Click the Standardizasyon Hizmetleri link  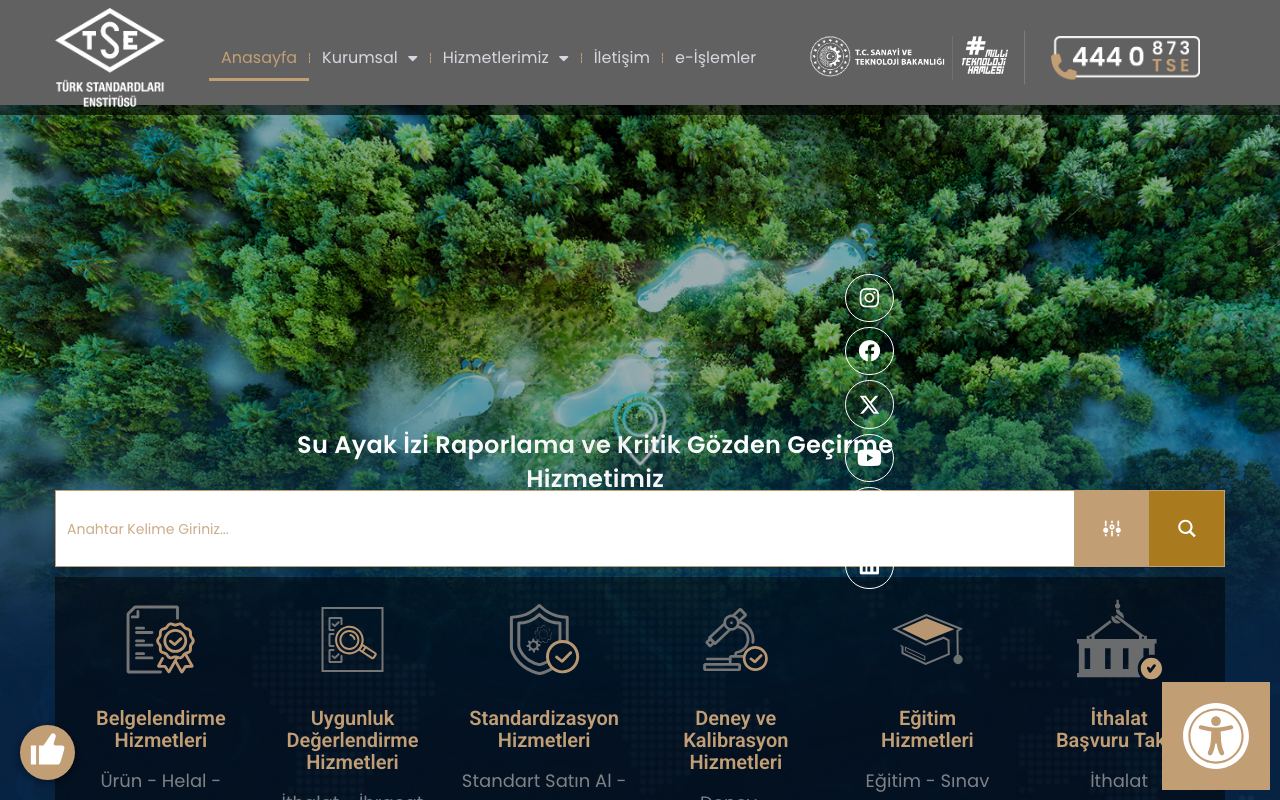[x=544, y=729]
